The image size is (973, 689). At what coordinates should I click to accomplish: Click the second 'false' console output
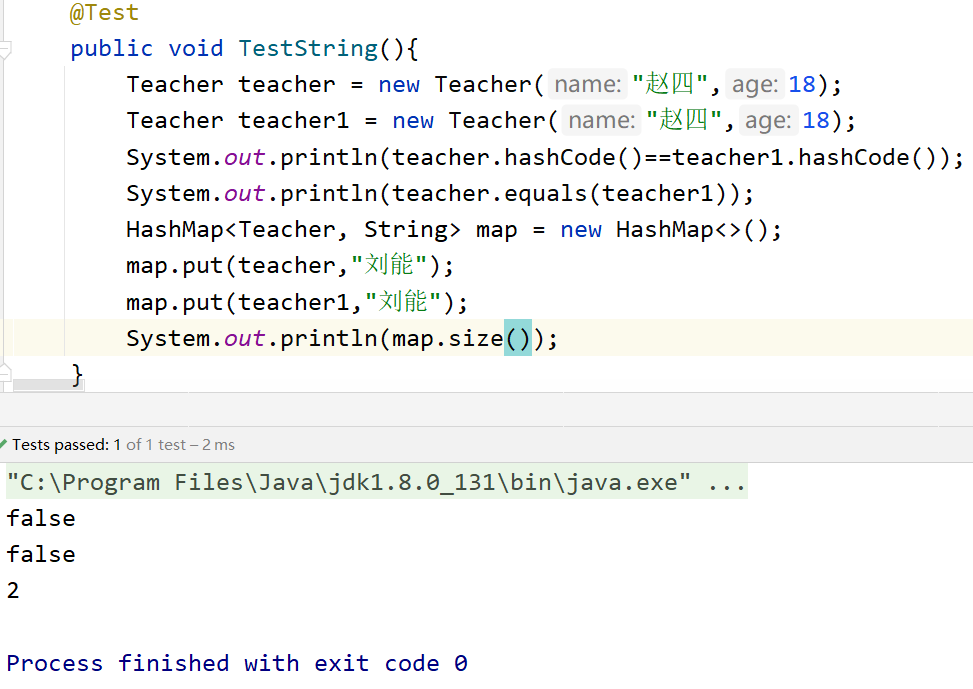(x=41, y=554)
